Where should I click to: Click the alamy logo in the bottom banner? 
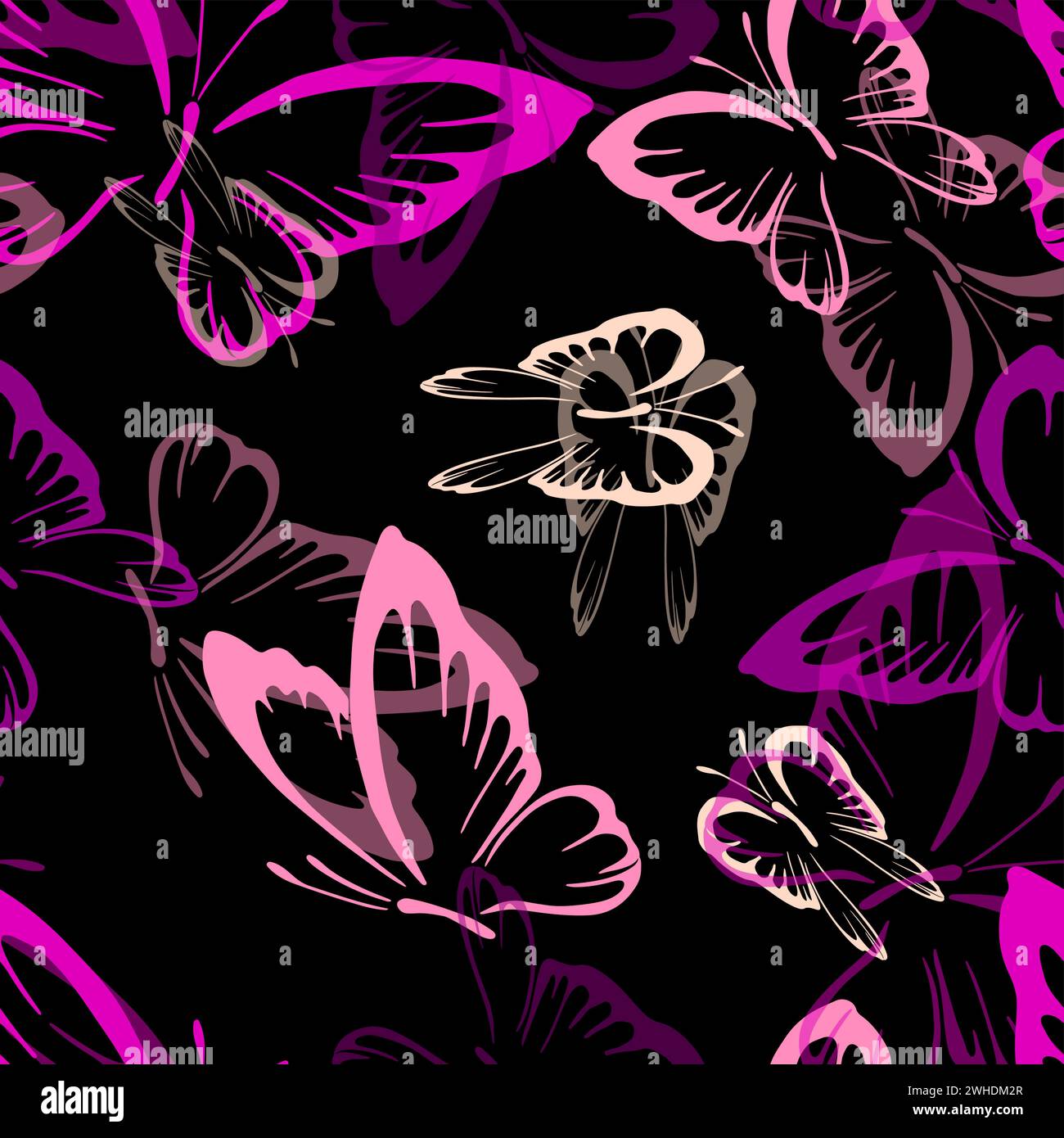[82, 1100]
